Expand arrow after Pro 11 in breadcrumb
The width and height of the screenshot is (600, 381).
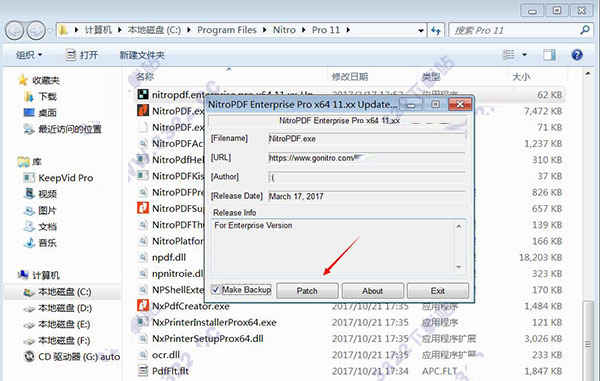click(x=348, y=30)
